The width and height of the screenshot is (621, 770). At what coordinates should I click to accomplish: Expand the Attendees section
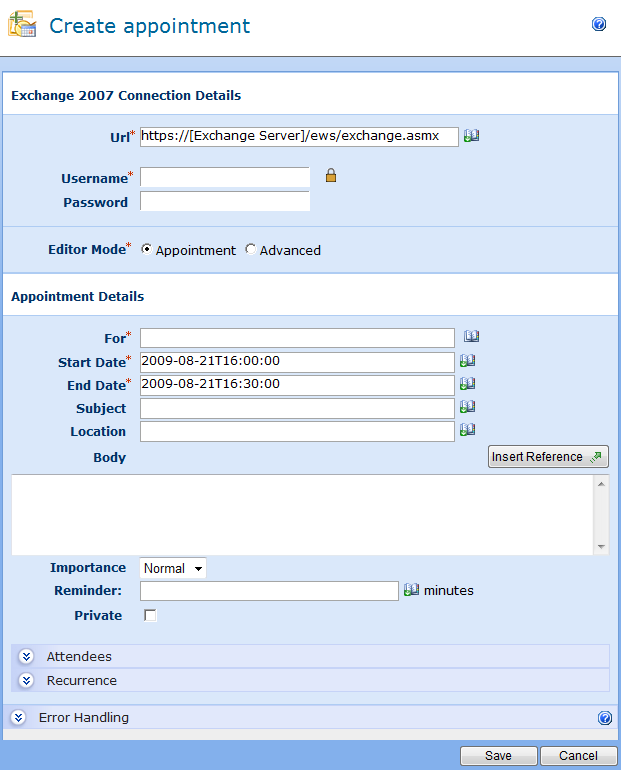tap(27, 657)
